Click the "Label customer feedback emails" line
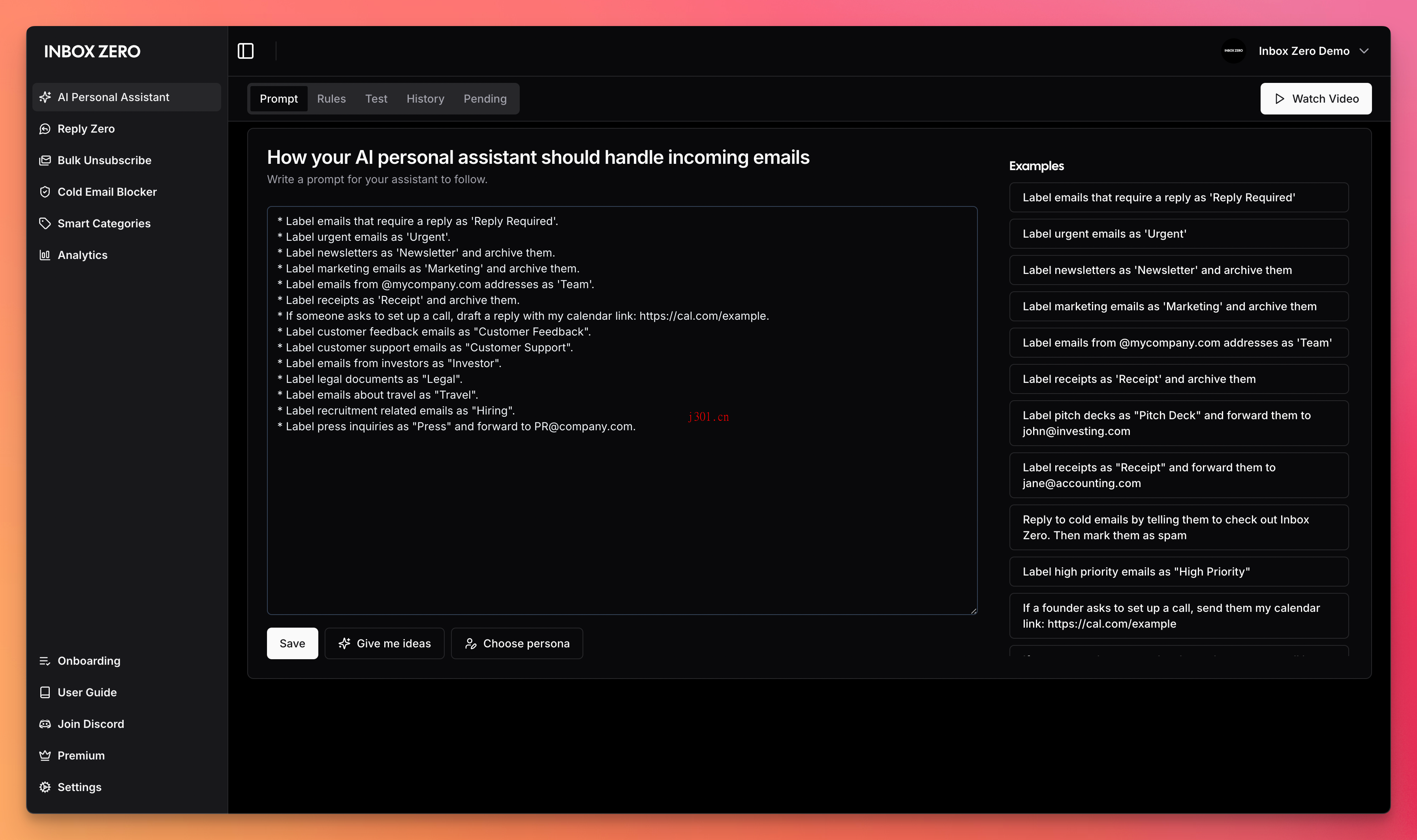 click(x=434, y=332)
